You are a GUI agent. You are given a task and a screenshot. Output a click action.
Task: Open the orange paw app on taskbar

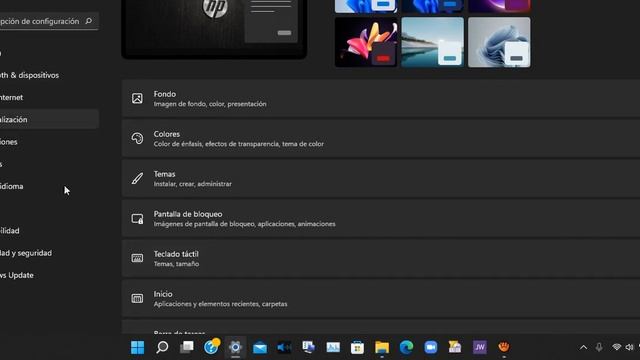point(504,347)
